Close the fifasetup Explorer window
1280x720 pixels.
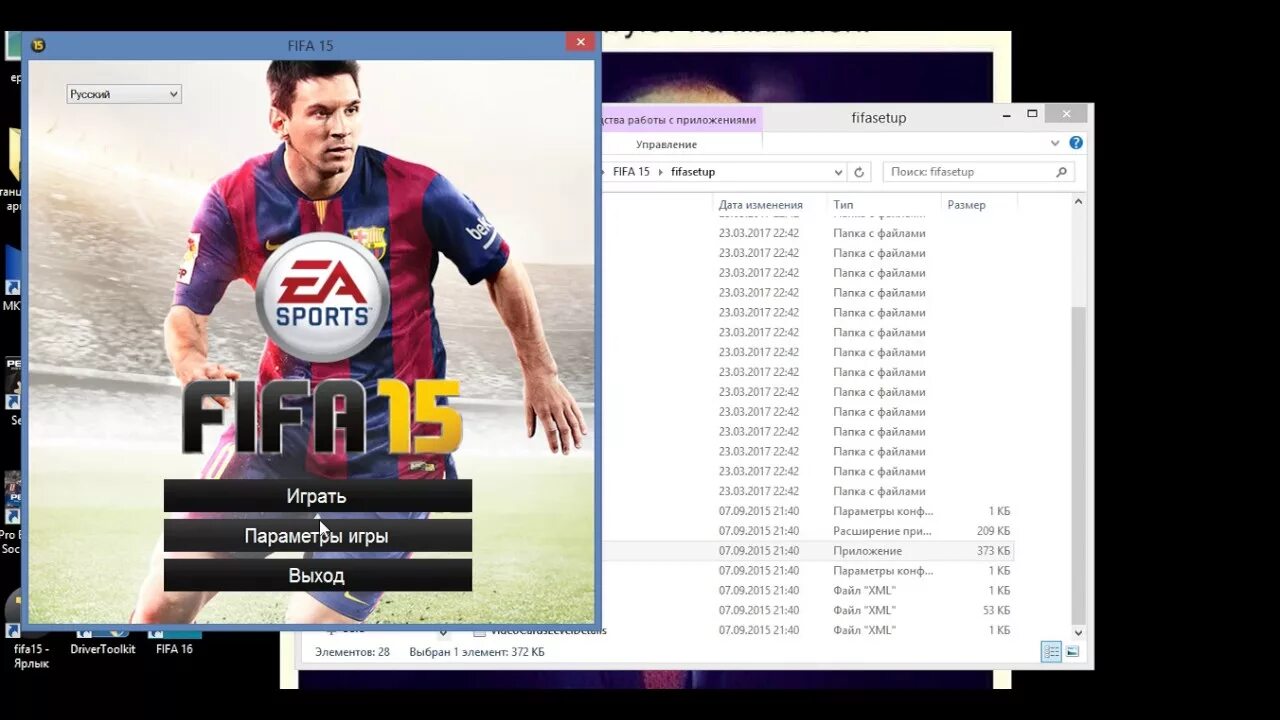click(1066, 114)
